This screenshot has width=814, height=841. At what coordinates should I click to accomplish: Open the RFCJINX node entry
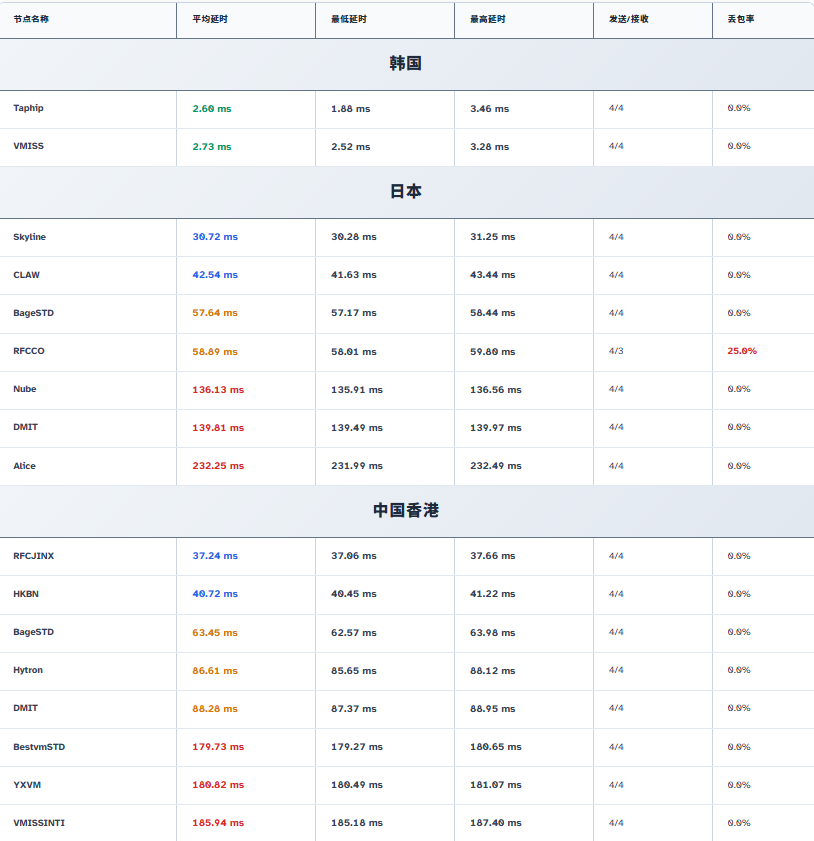click(33, 556)
